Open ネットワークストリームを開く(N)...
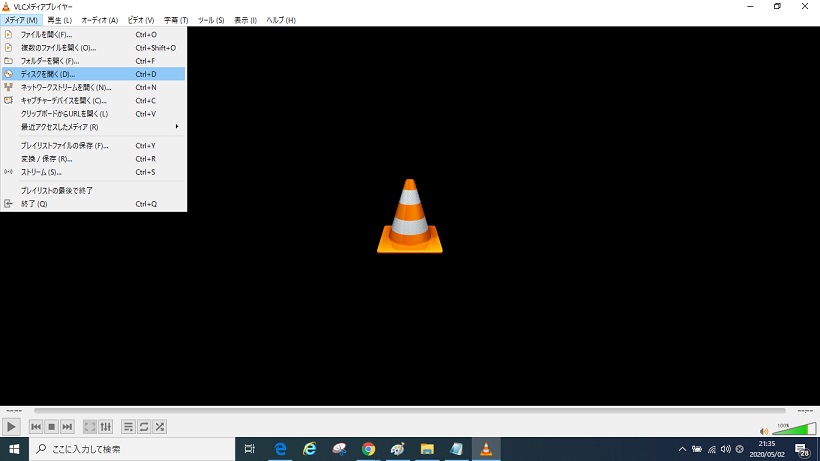This screenshot has height=461, width=820. click(x=94, y=87)
